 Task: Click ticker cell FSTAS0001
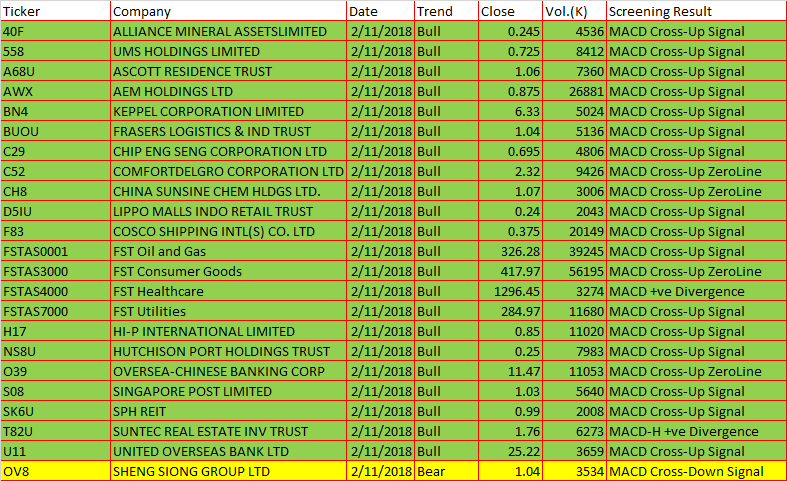pyautogui.click(x=55, y=251)
